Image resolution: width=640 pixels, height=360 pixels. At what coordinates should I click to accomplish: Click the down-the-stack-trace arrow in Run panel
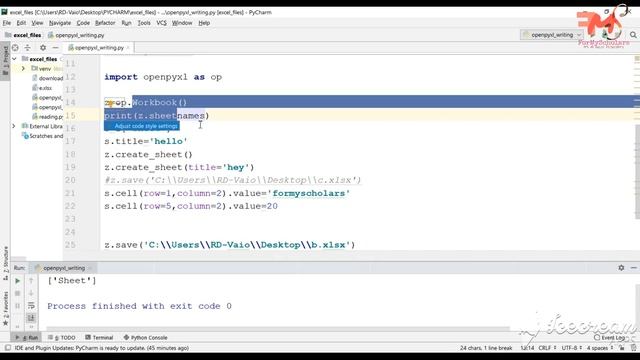[x=31, y=293]
